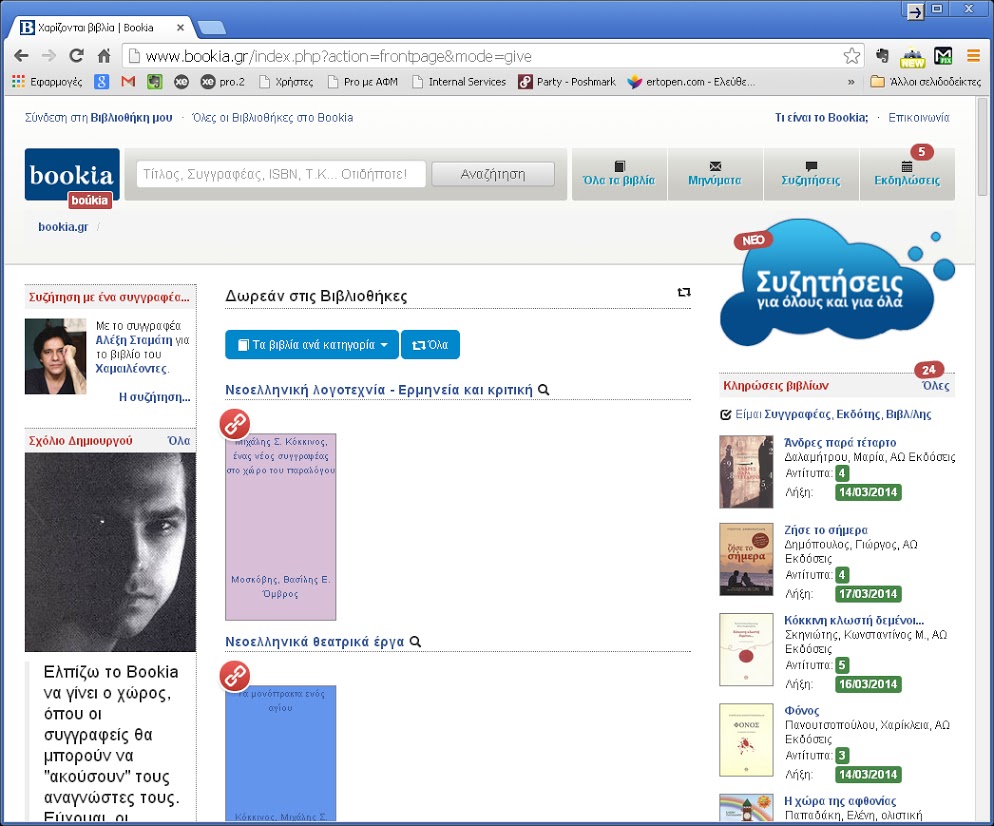Click magnifier next to Νεοελληνικά θεατρικά έργα
The height and width of the screenshot is (826, 994).
pyautogui.click(x=415, y=642)
